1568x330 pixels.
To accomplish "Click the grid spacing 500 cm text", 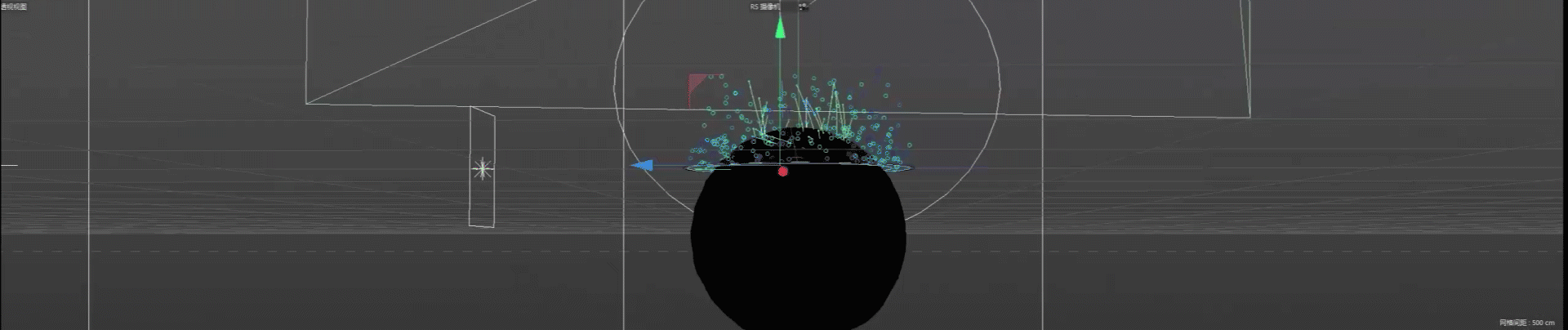I will (1526, 323).
